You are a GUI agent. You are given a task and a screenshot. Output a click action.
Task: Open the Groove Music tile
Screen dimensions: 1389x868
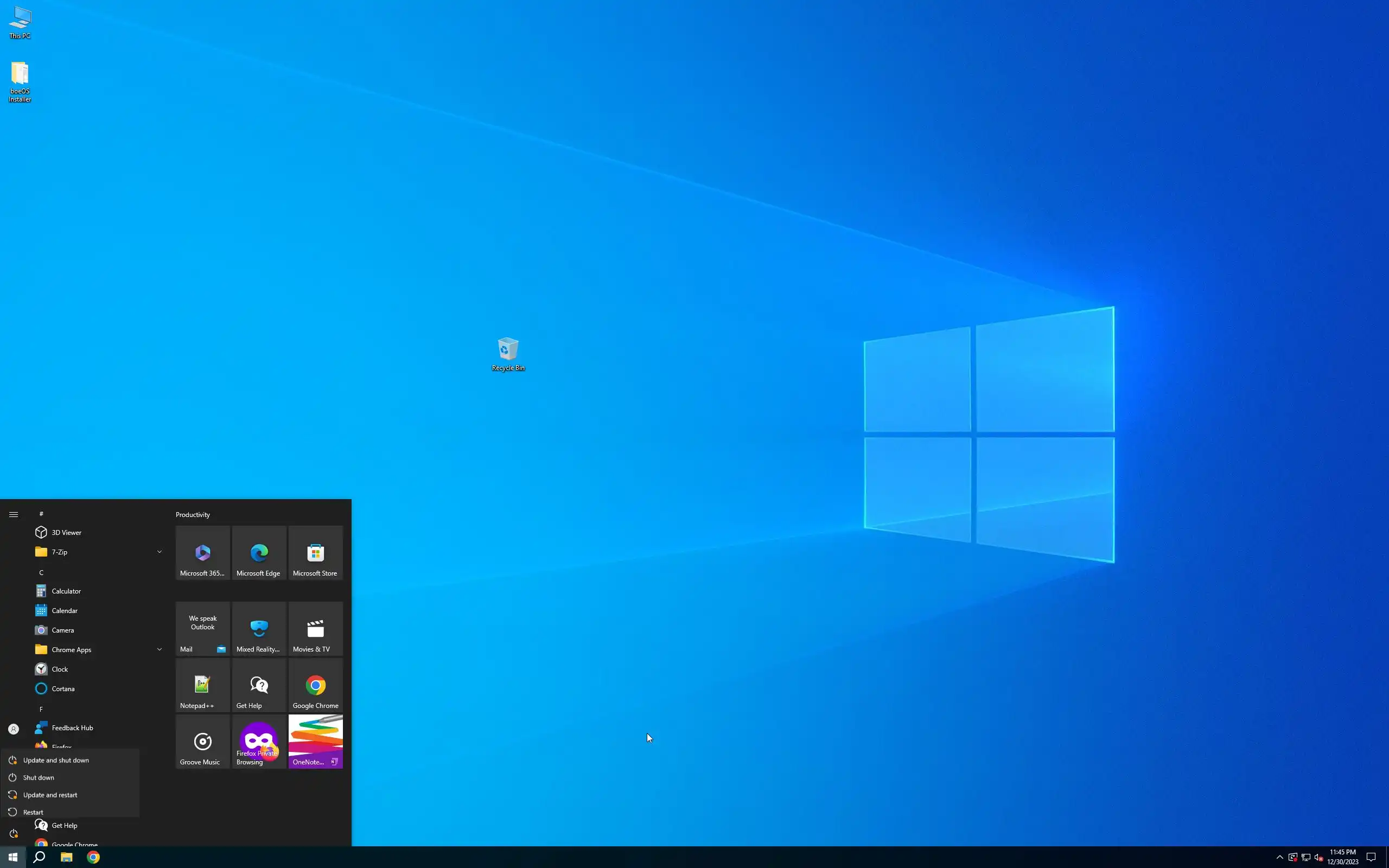tap(202, 741)
